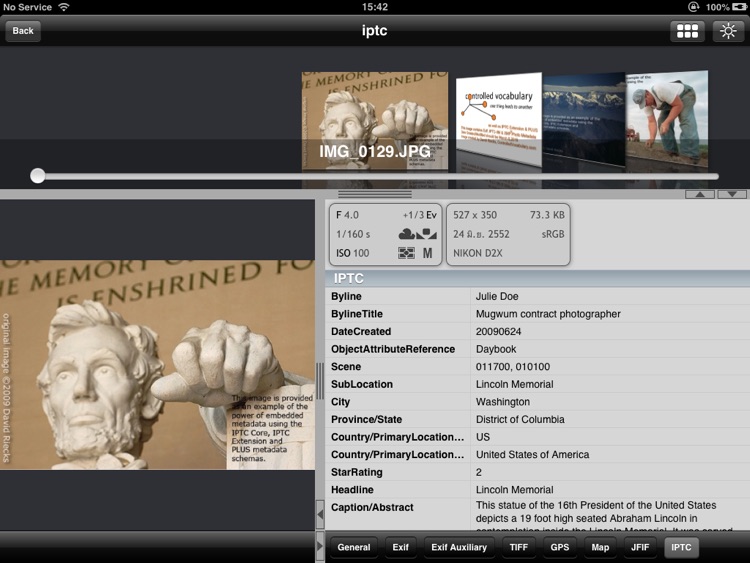Select the country code US value

pyautogui.click(x=483, y=437)
